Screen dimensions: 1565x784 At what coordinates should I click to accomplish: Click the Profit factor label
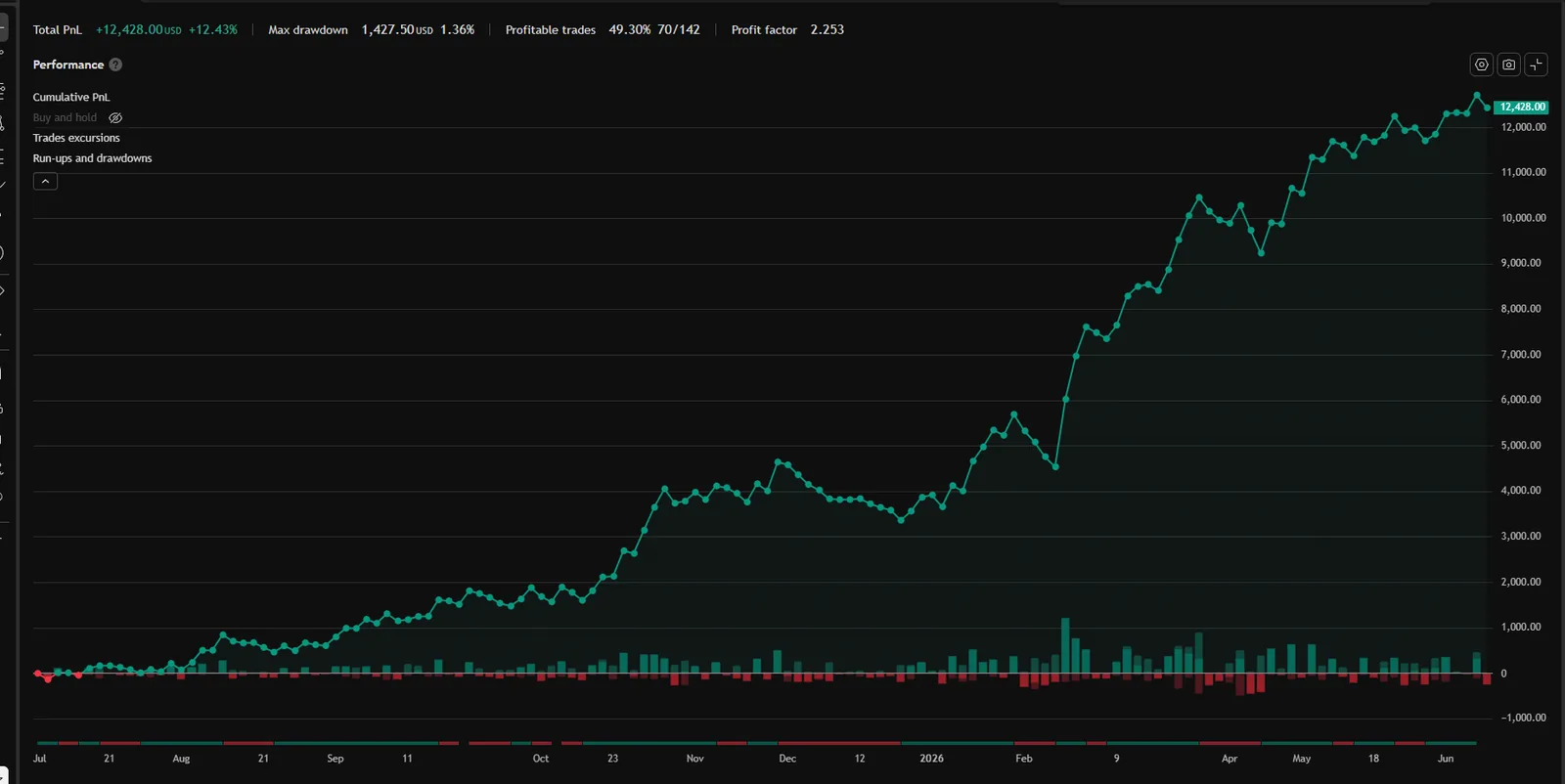point(764,30)
